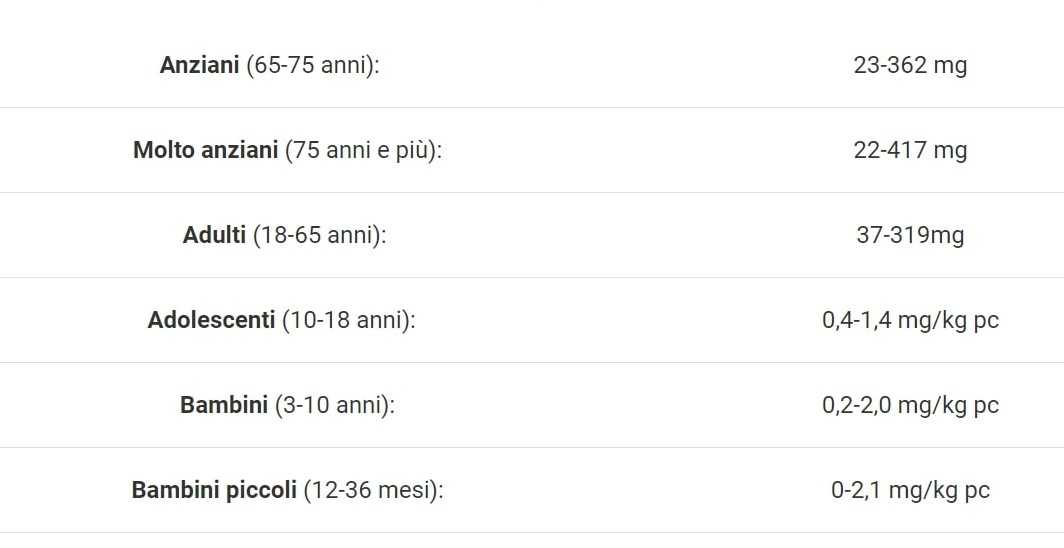Click the bold word 'Bambini' for 3-10 anni

point(224,406)
